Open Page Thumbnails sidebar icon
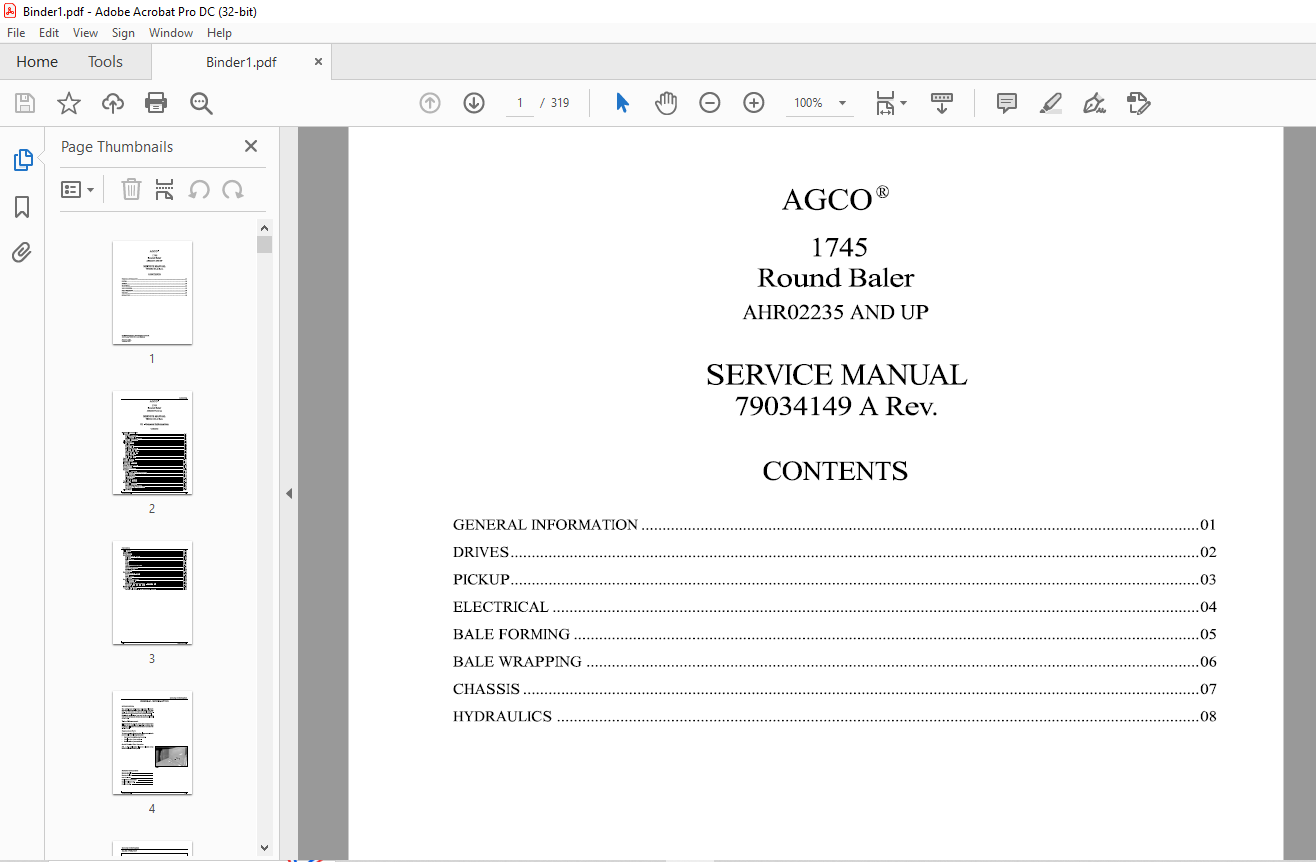Viewport: 1316px width, 862px height. (x=22, y=160)
